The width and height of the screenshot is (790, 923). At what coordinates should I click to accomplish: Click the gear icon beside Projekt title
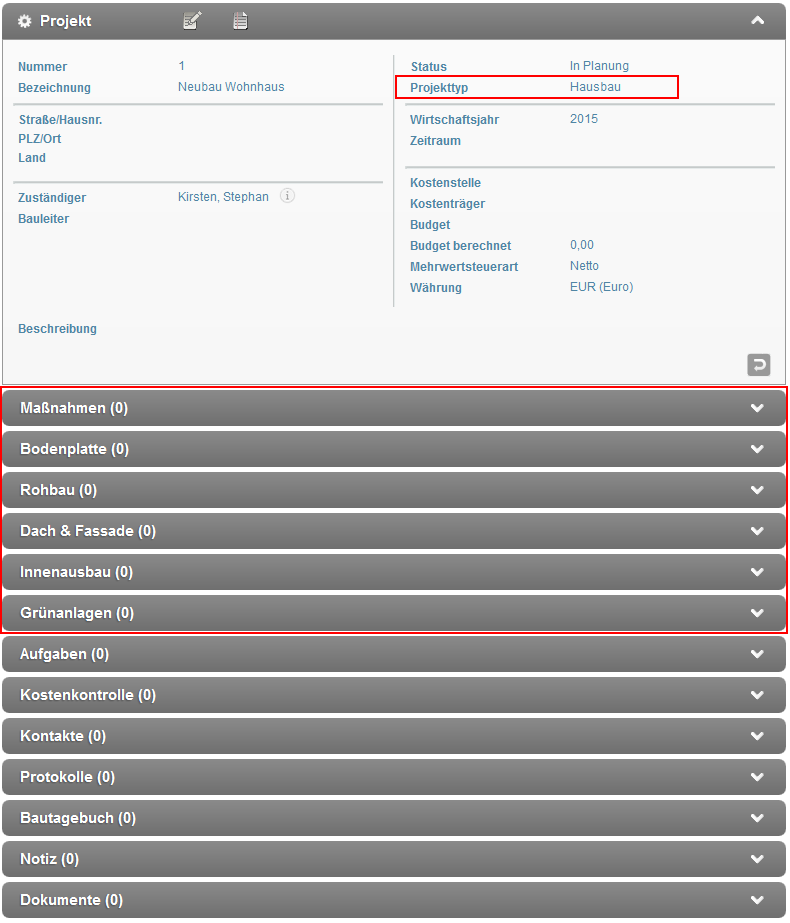tap(25, 21)
